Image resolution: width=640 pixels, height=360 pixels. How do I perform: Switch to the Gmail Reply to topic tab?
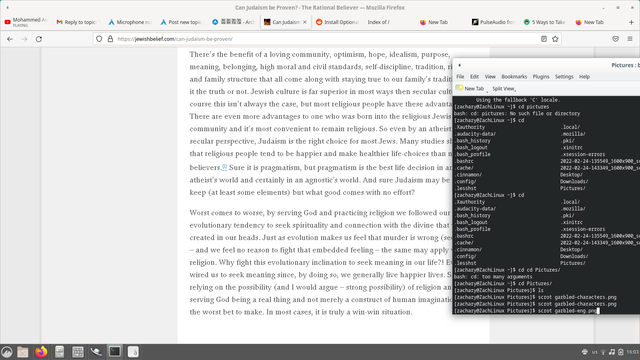click(77, 22)
